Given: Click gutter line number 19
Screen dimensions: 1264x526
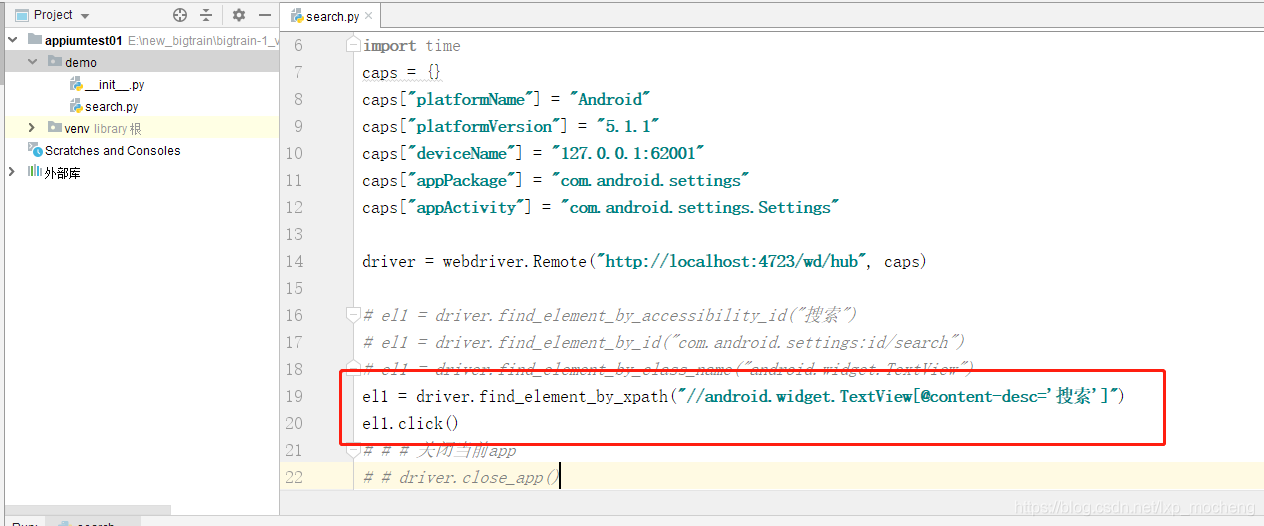Looking at the screenshot, I should point(293,397).
